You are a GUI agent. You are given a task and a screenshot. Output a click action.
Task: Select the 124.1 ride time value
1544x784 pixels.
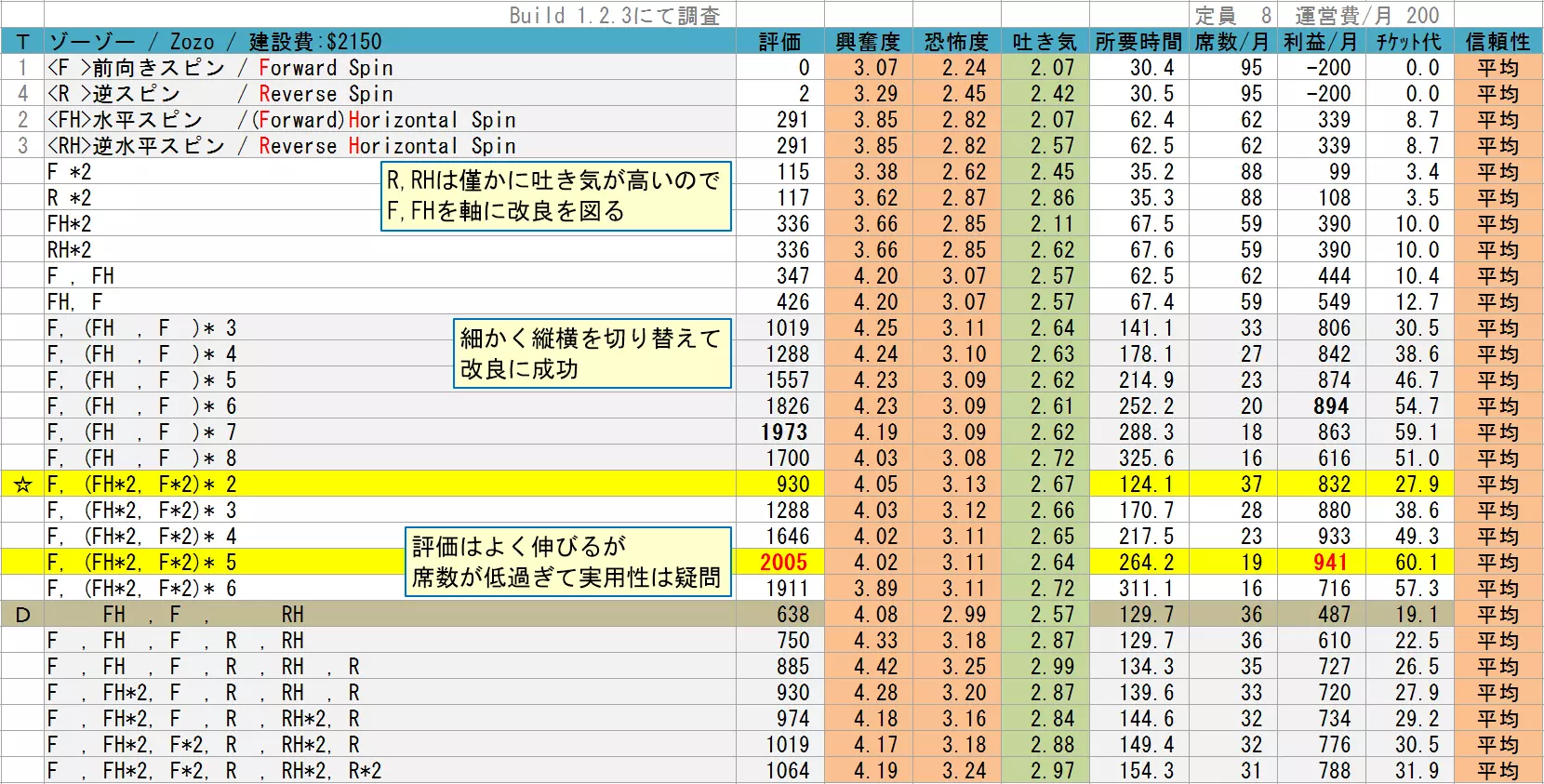(1147, 485)
